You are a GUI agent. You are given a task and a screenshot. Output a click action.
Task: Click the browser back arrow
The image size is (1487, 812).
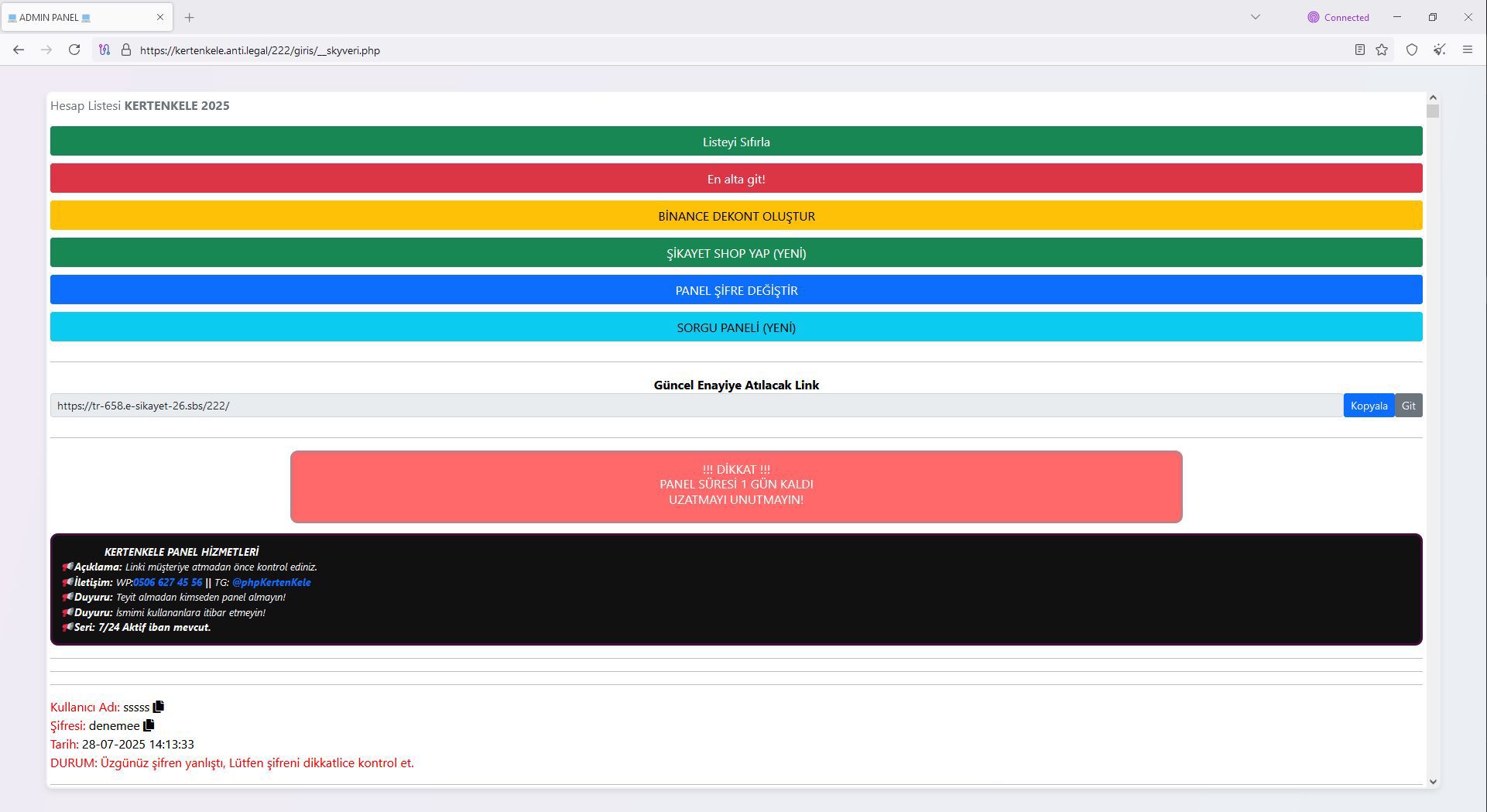19,50
